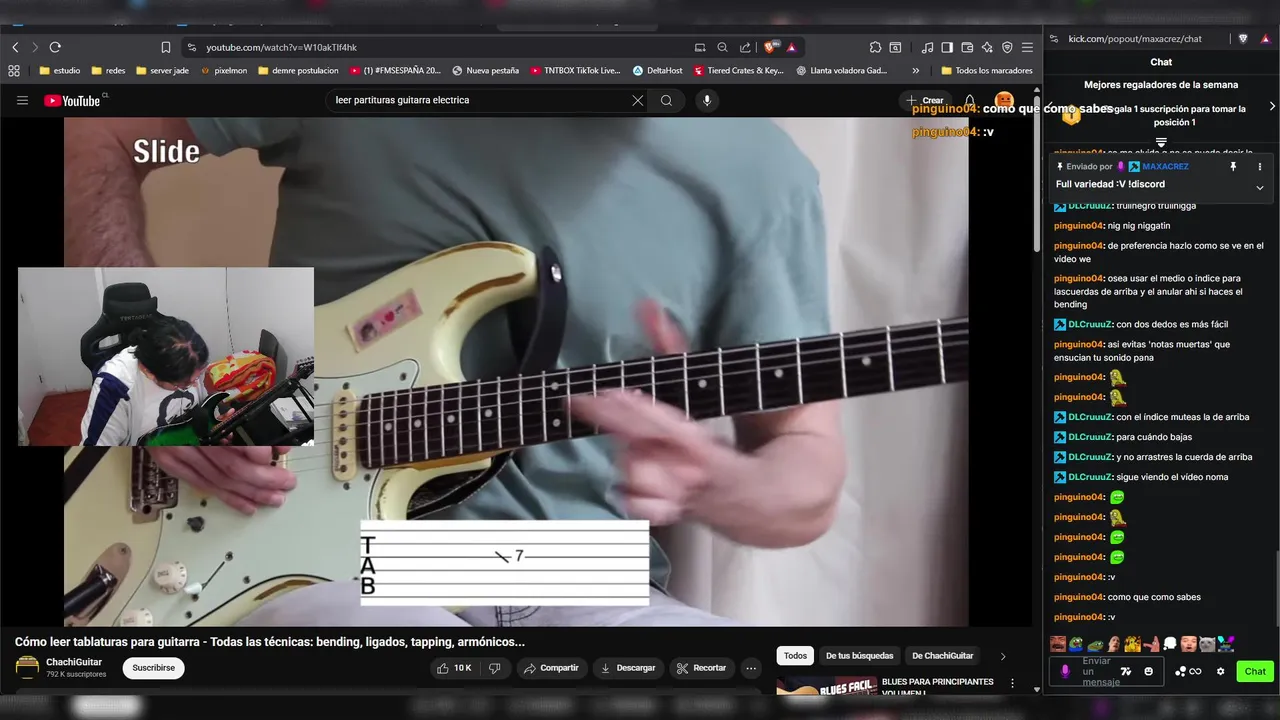The height and width of the screenshot is (720, 1280).
Task: Open Brave Rewards triangle icon in YouTube window
Action: (791, 47)
